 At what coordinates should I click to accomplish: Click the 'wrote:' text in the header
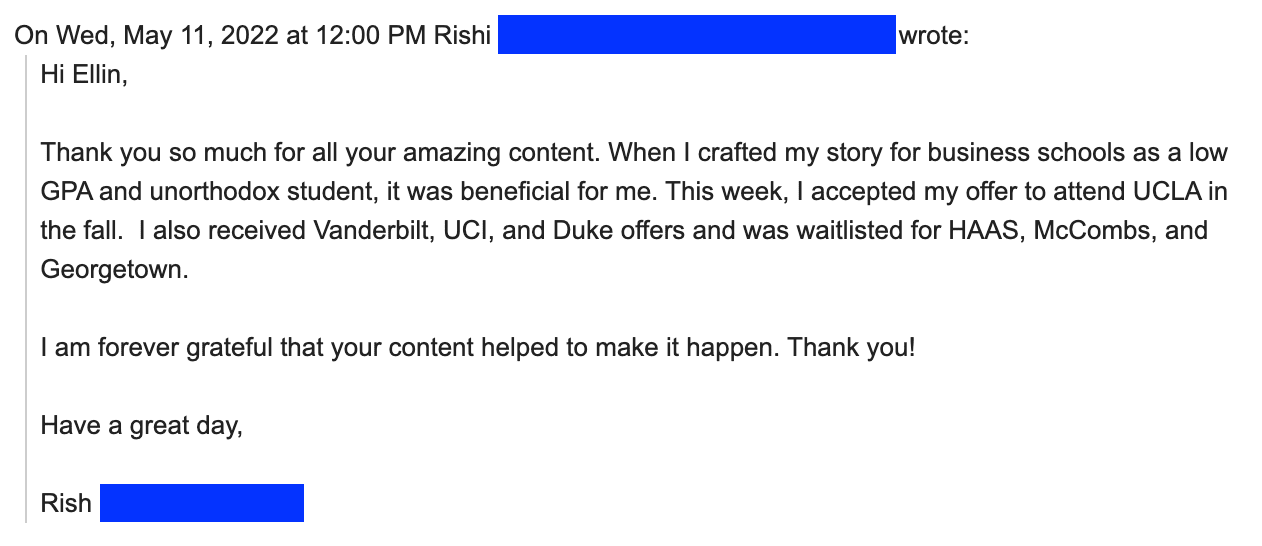(934, 36)
